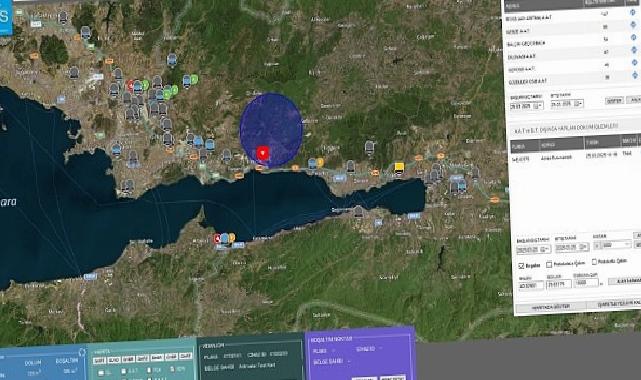The width and height of the screenshot is (641, 380).
Task: Click the locate icon in the top row of the right panel list
Action: [633, 13]
